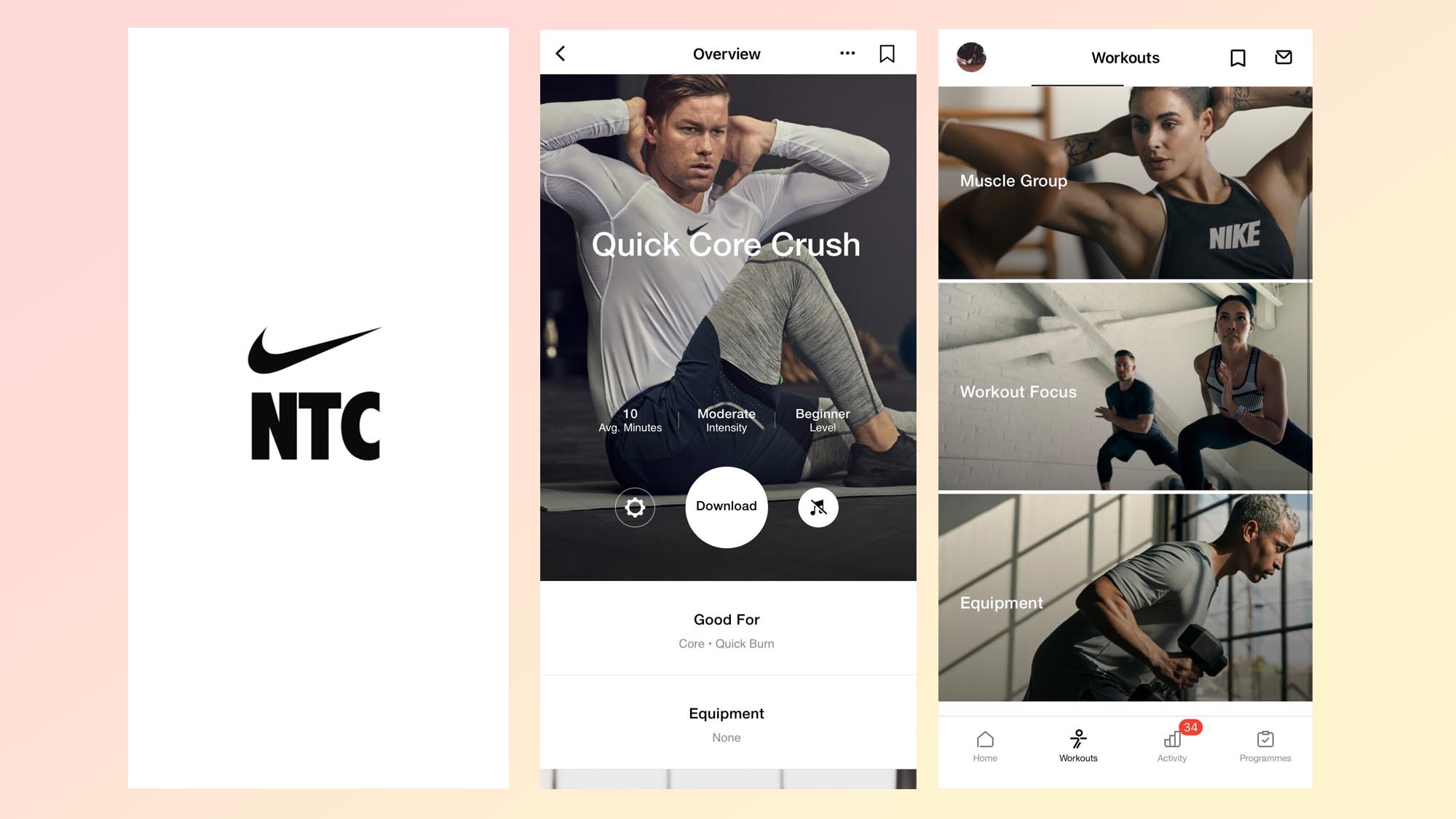Viewport: 1456px width, 819px height.
Task: Click the message/mail icon on Workouts
Action: (x=1283, y=57)
